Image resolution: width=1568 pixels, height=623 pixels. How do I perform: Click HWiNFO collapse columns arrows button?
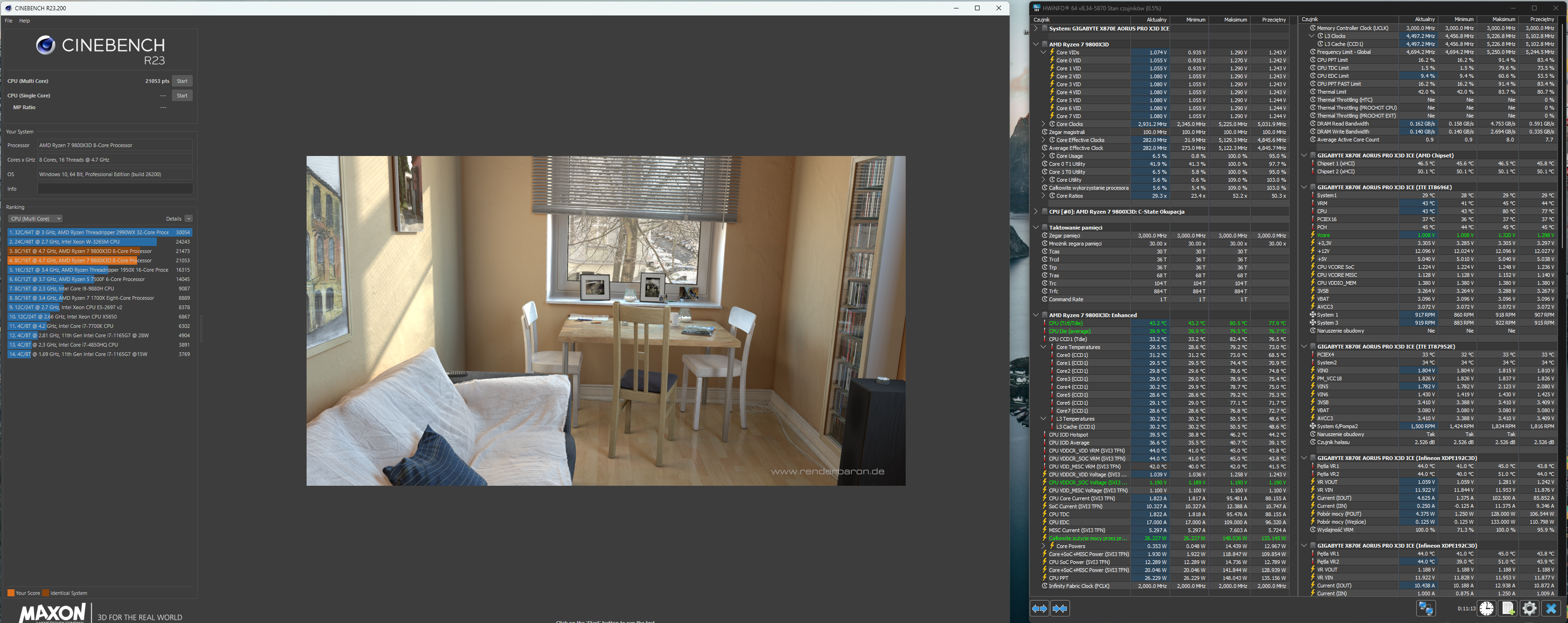(x=1060, y=608)
